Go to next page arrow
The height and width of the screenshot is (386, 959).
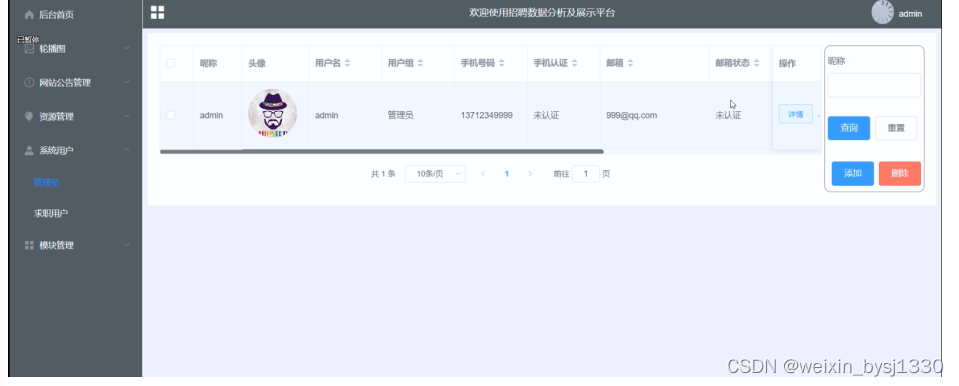tap(530, 174)
